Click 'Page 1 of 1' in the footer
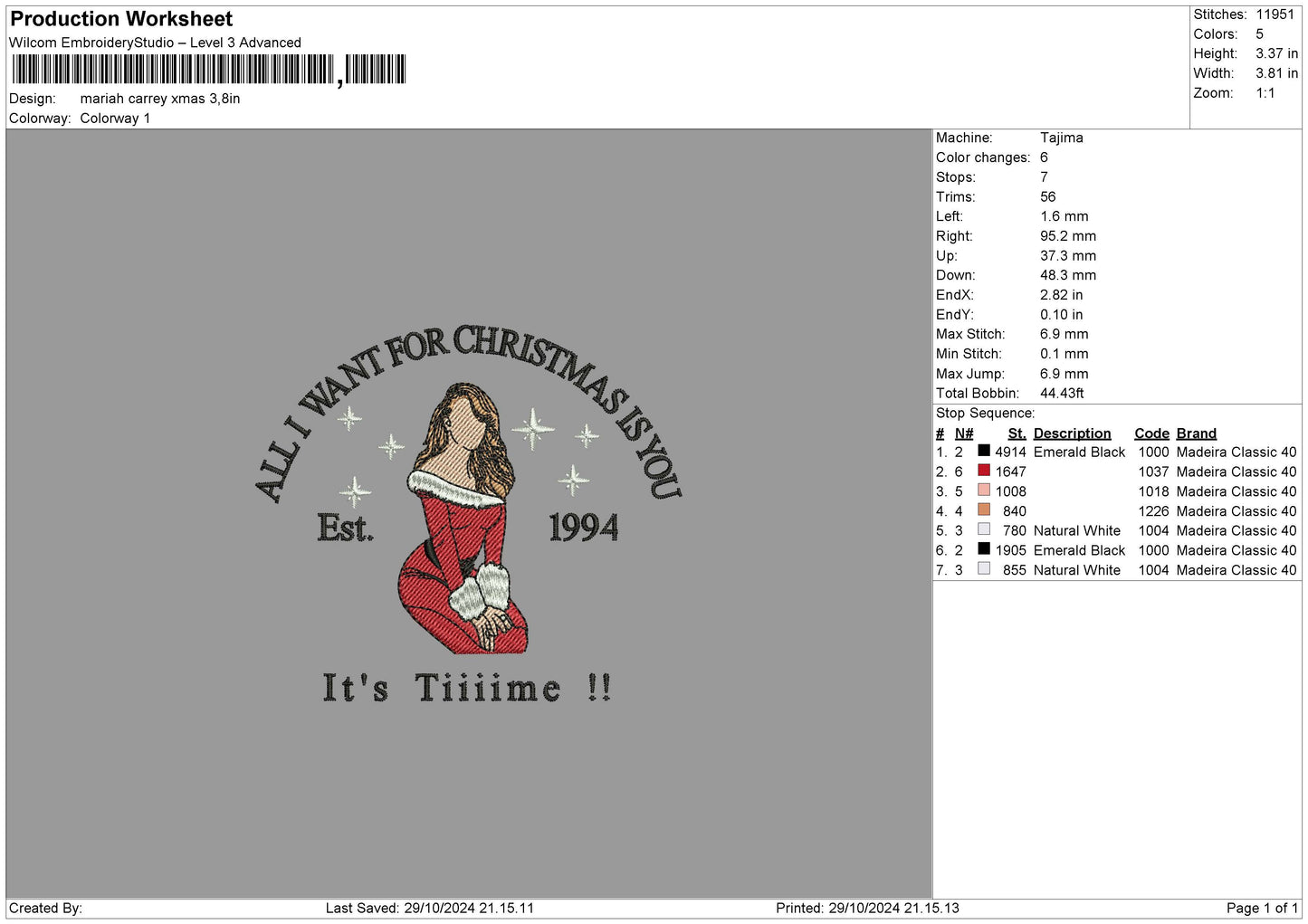The image size is (1308, 924). 1262,908
